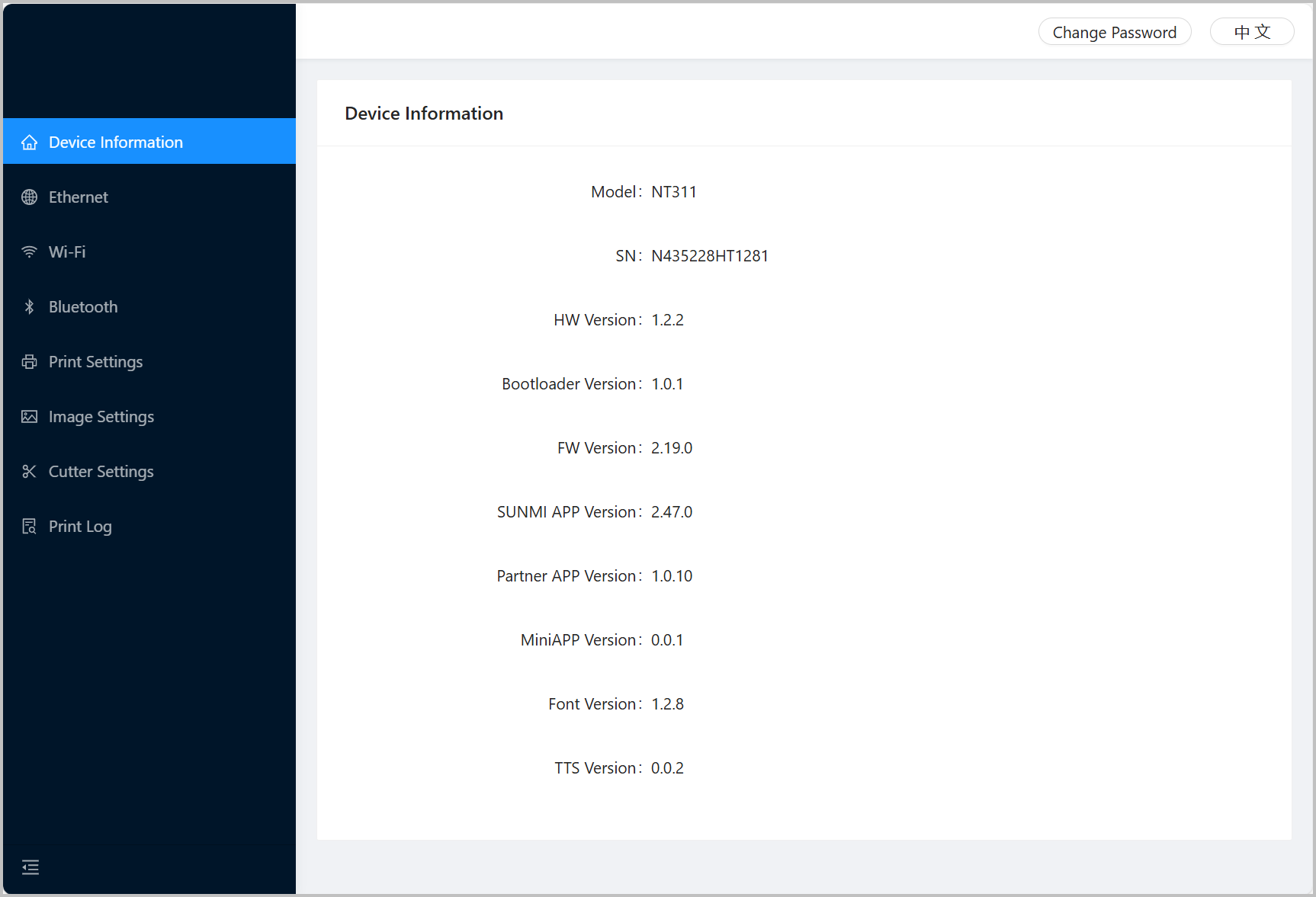Click the Wi-Fi signal icon in sidebar
Screen dimensions: 1316x897
pyautogui.click(x=29, y=252)
